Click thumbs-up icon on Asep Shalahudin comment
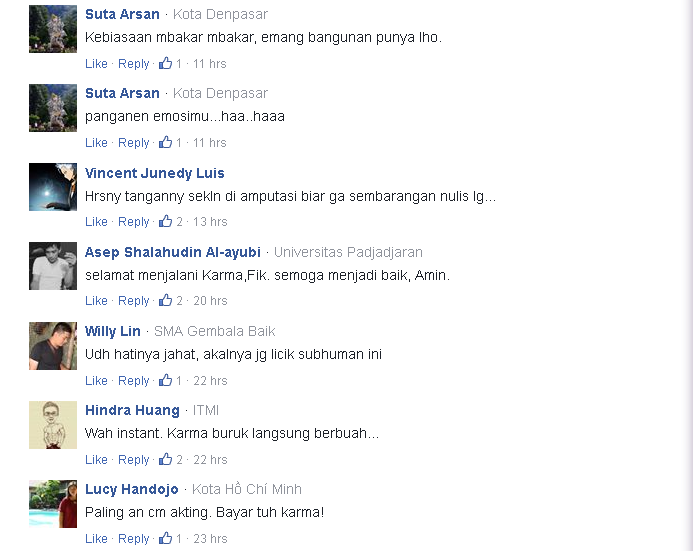The image size is (693, 551). click(x=165, y=300)
